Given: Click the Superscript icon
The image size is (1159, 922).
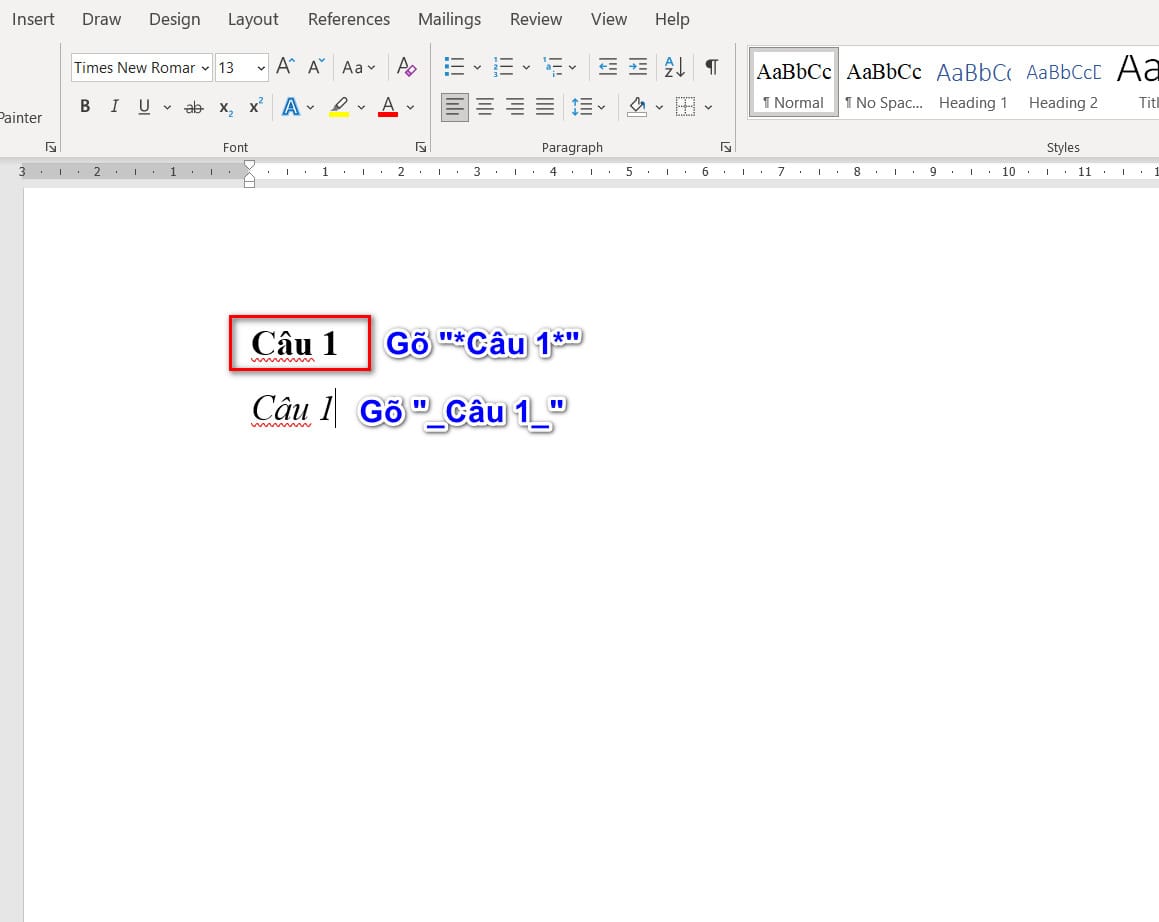Looking at the screenshot, I should [x=256, y=107].
